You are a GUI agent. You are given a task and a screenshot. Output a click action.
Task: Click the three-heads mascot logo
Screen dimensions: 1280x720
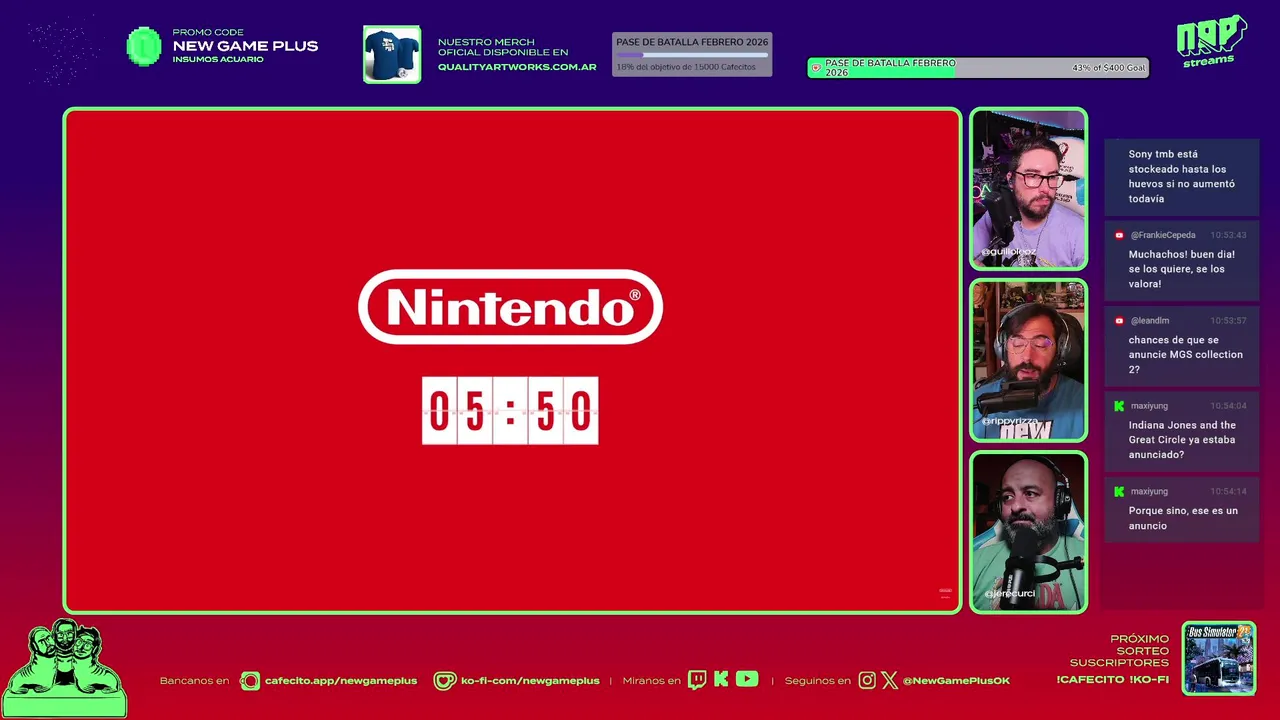click(65, 667)
